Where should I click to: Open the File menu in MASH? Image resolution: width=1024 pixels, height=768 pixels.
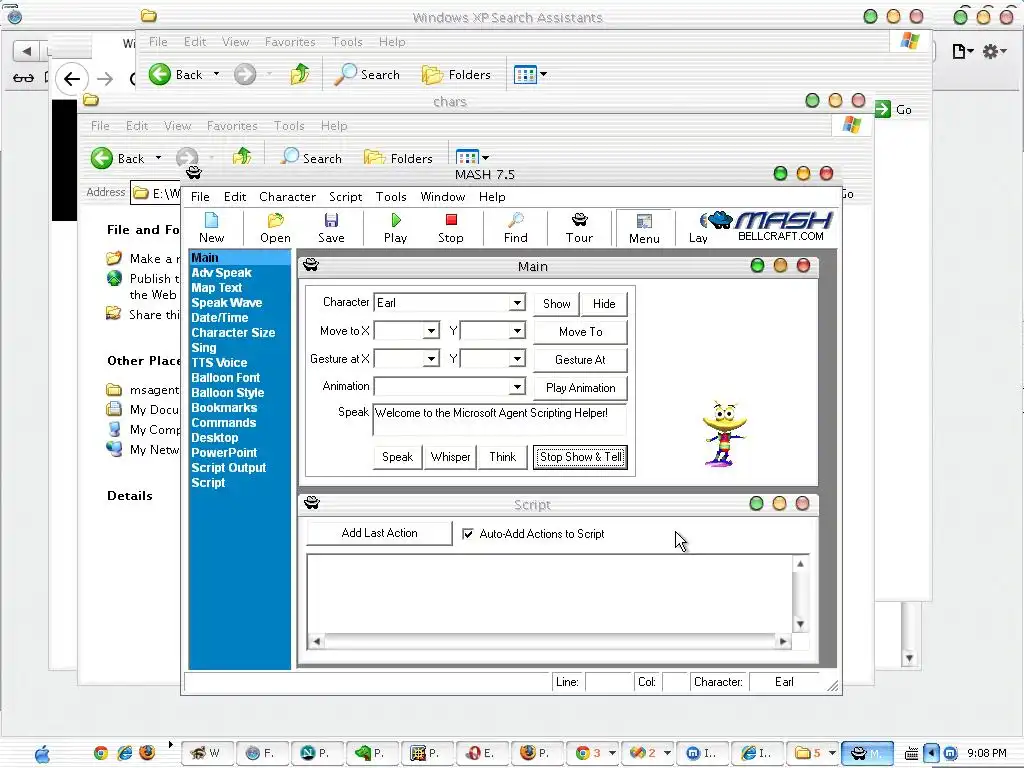[200, 197]
